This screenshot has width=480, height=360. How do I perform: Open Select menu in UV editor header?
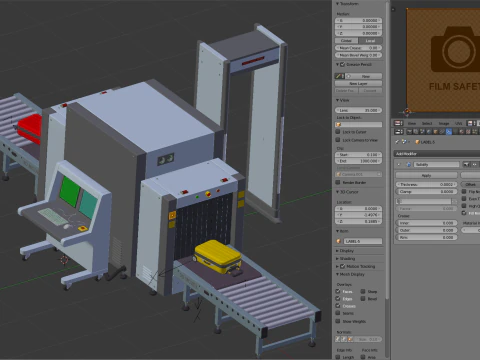pyautogui.click(x=427, y=123)
